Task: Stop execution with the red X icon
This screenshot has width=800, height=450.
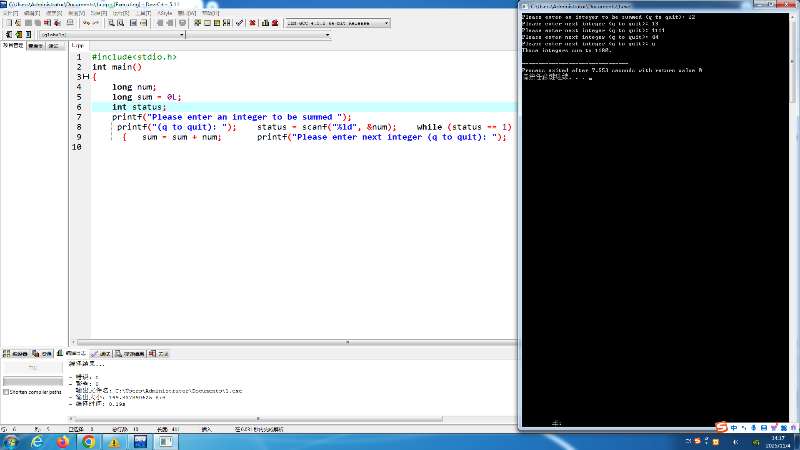Action: tap(252, 23)
